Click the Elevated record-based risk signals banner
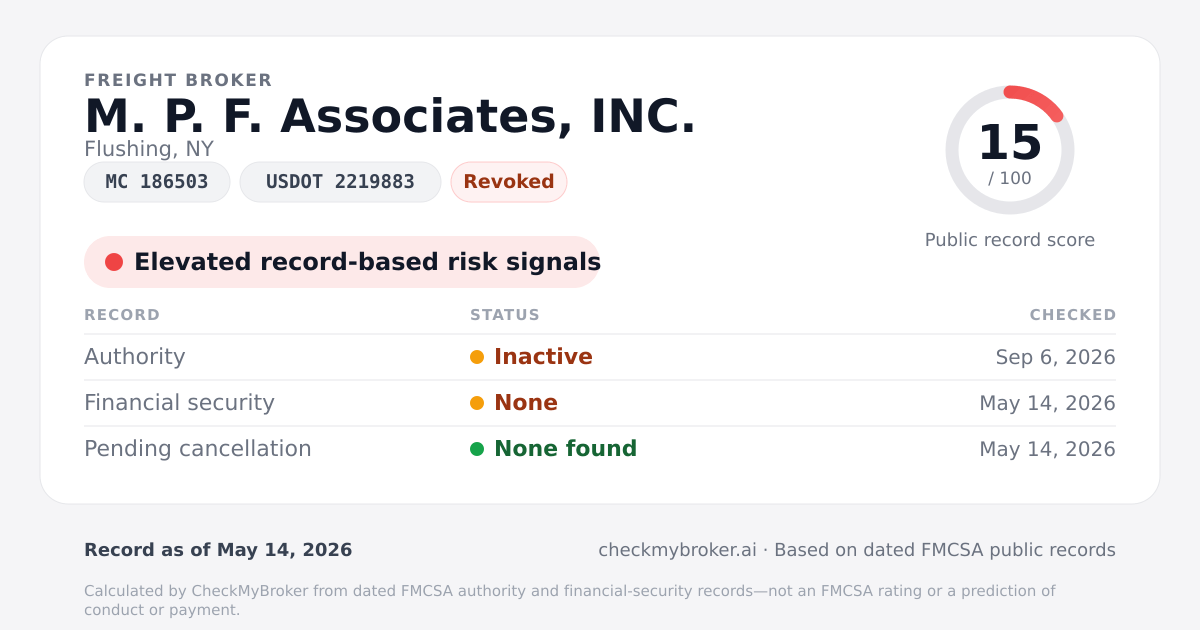Image resolution: width=1200 pixels, height=630 pixels. 342,262
